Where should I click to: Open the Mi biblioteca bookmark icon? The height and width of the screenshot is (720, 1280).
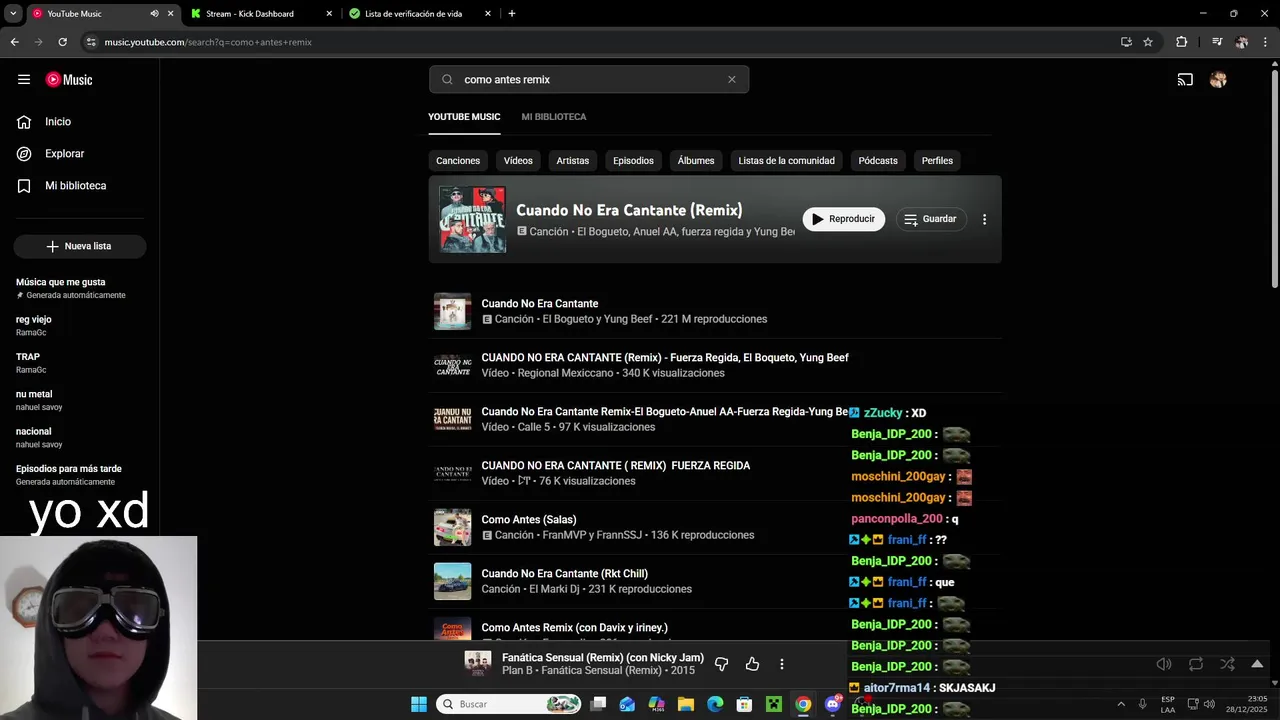click(x=24, y=186)
